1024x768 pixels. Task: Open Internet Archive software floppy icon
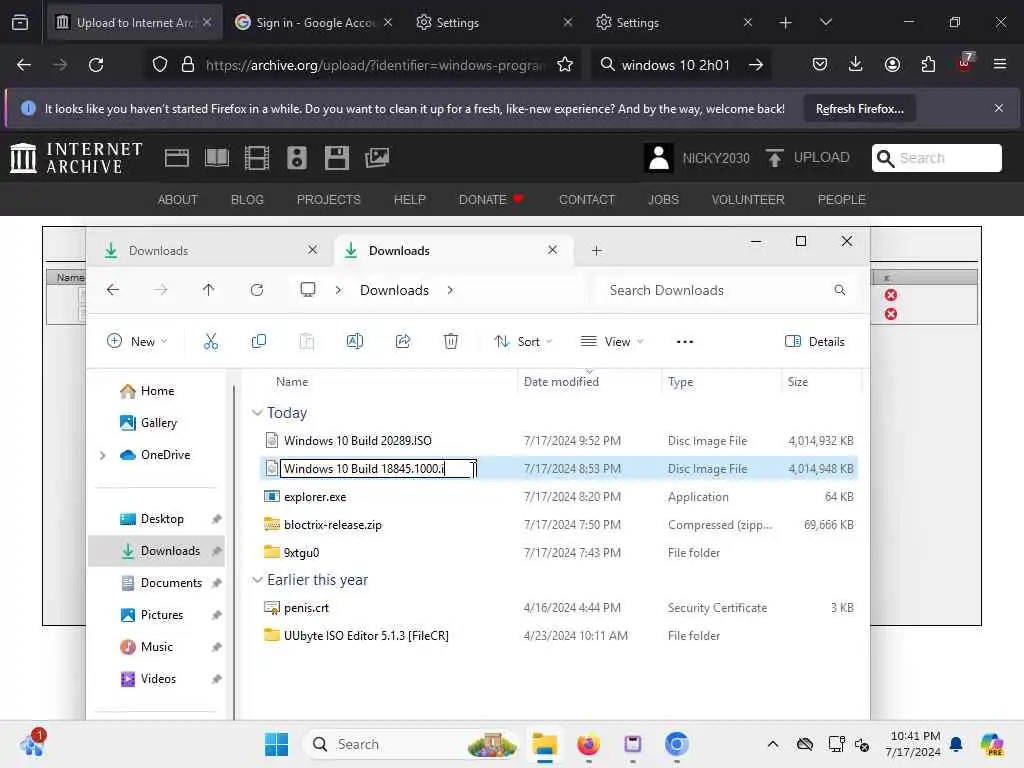(x=337, y=158)
